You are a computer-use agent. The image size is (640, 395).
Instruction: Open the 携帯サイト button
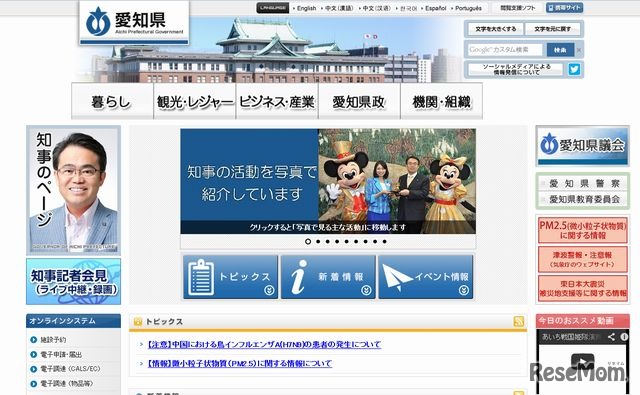click(564, 8)
